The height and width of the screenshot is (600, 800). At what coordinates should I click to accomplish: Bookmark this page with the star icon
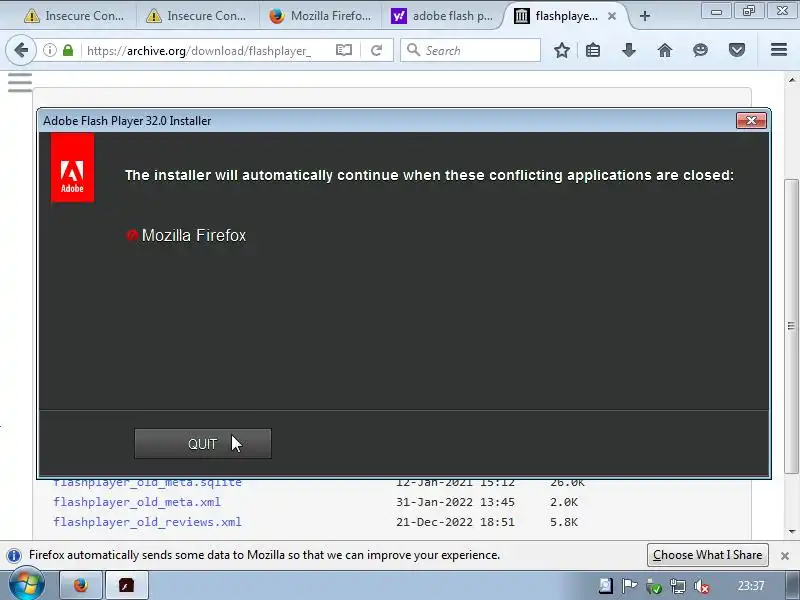(562, 50)
